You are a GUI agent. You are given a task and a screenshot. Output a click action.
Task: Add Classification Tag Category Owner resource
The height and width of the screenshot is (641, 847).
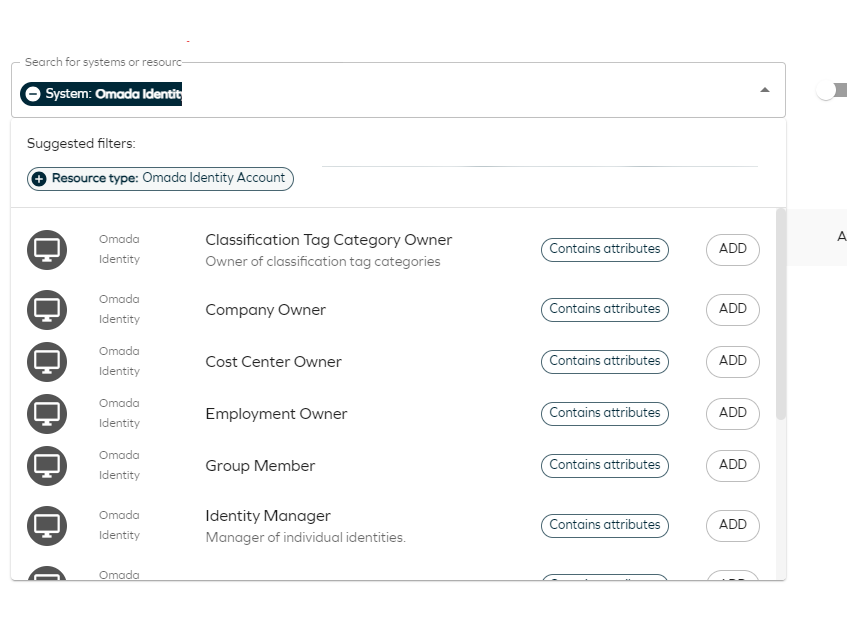pos(732,249)
